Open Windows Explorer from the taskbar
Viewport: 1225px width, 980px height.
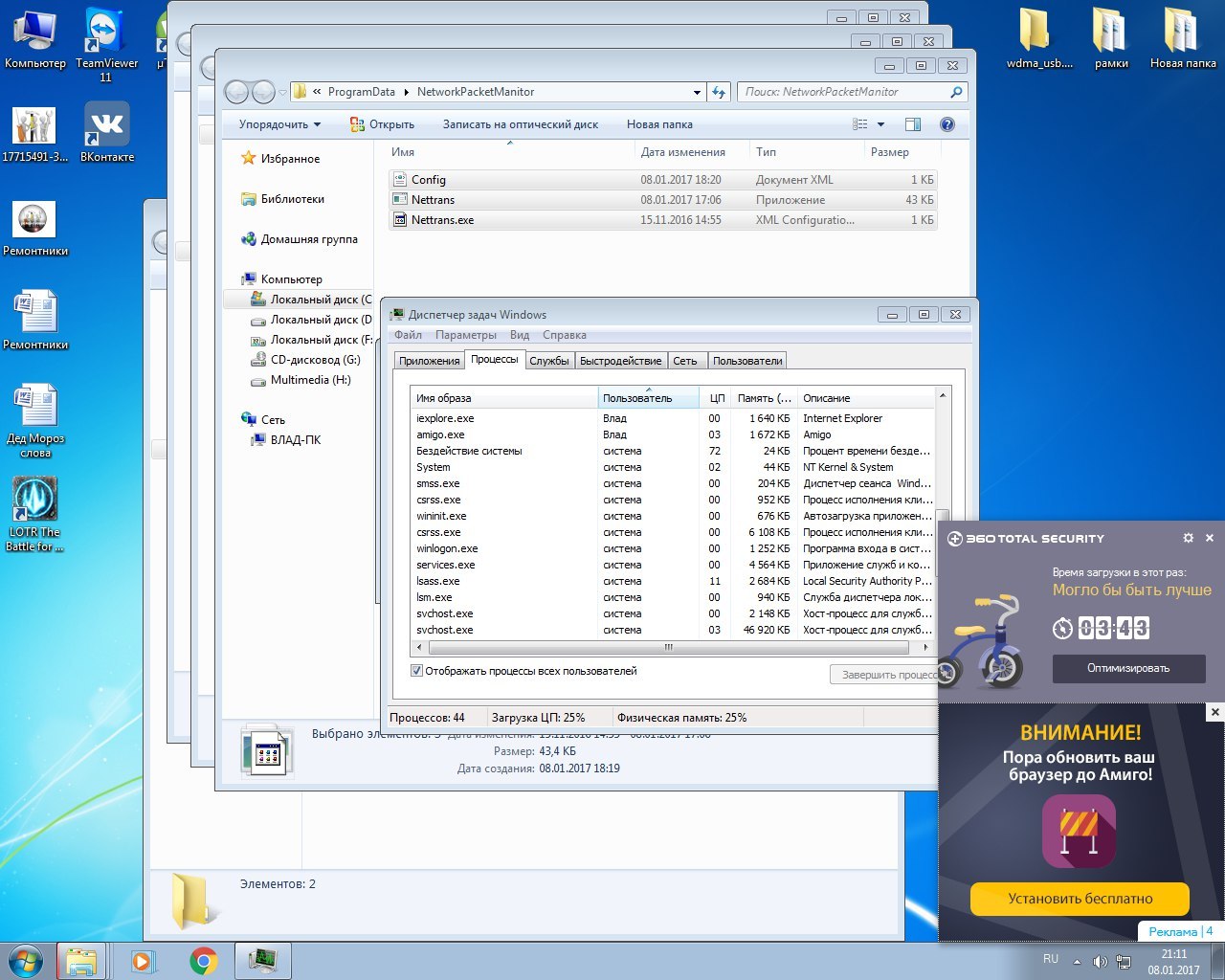click(x=81, y=961)
